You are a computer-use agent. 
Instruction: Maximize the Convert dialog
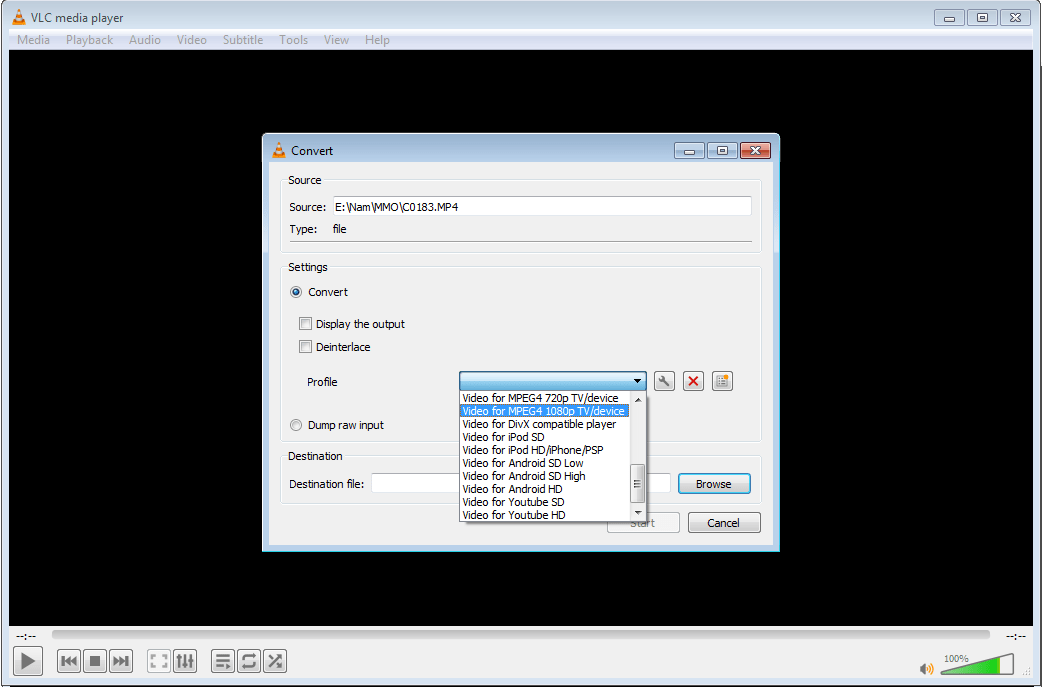pos(722,151)
